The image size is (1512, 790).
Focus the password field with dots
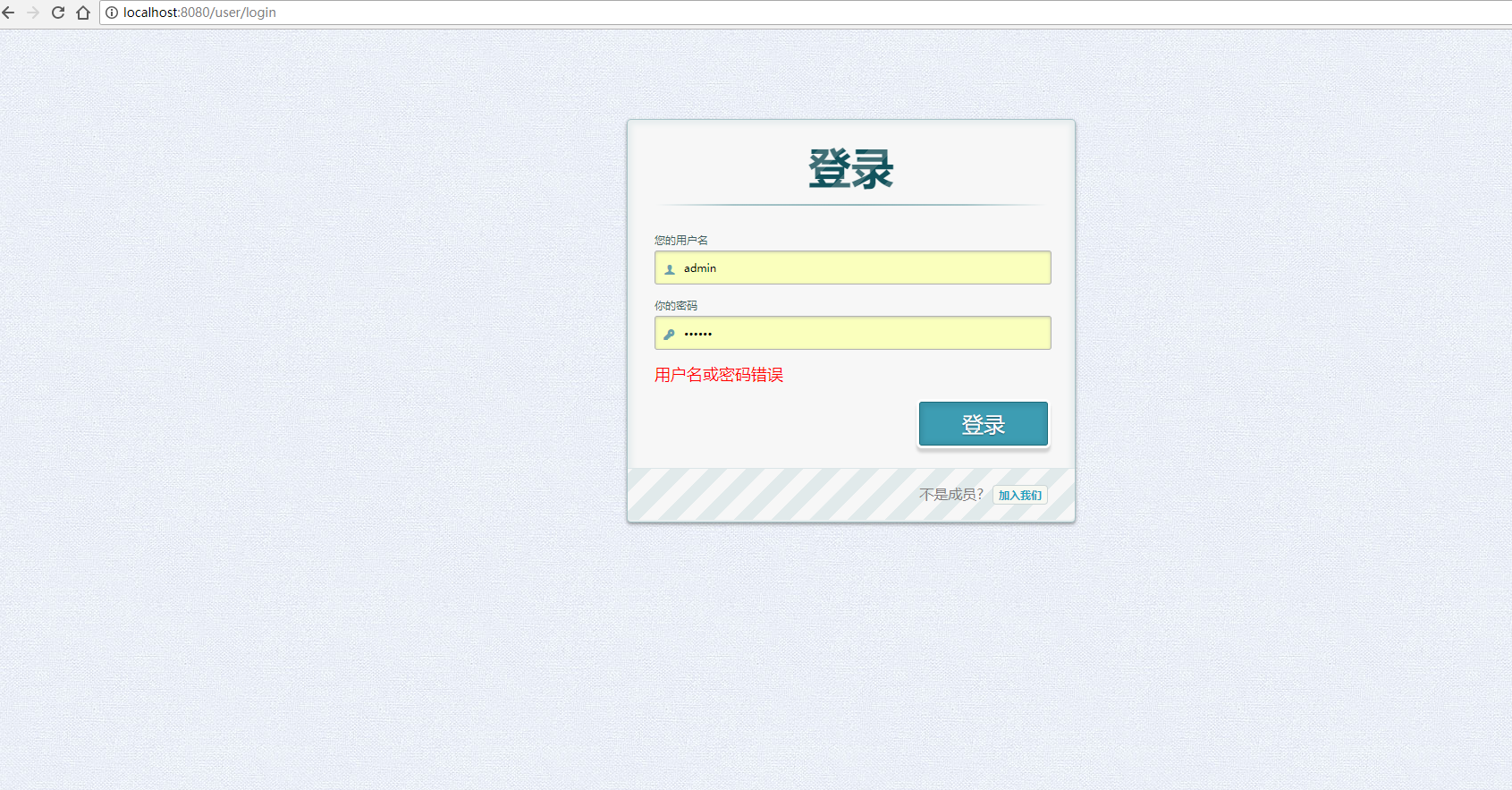coord(852,333)
